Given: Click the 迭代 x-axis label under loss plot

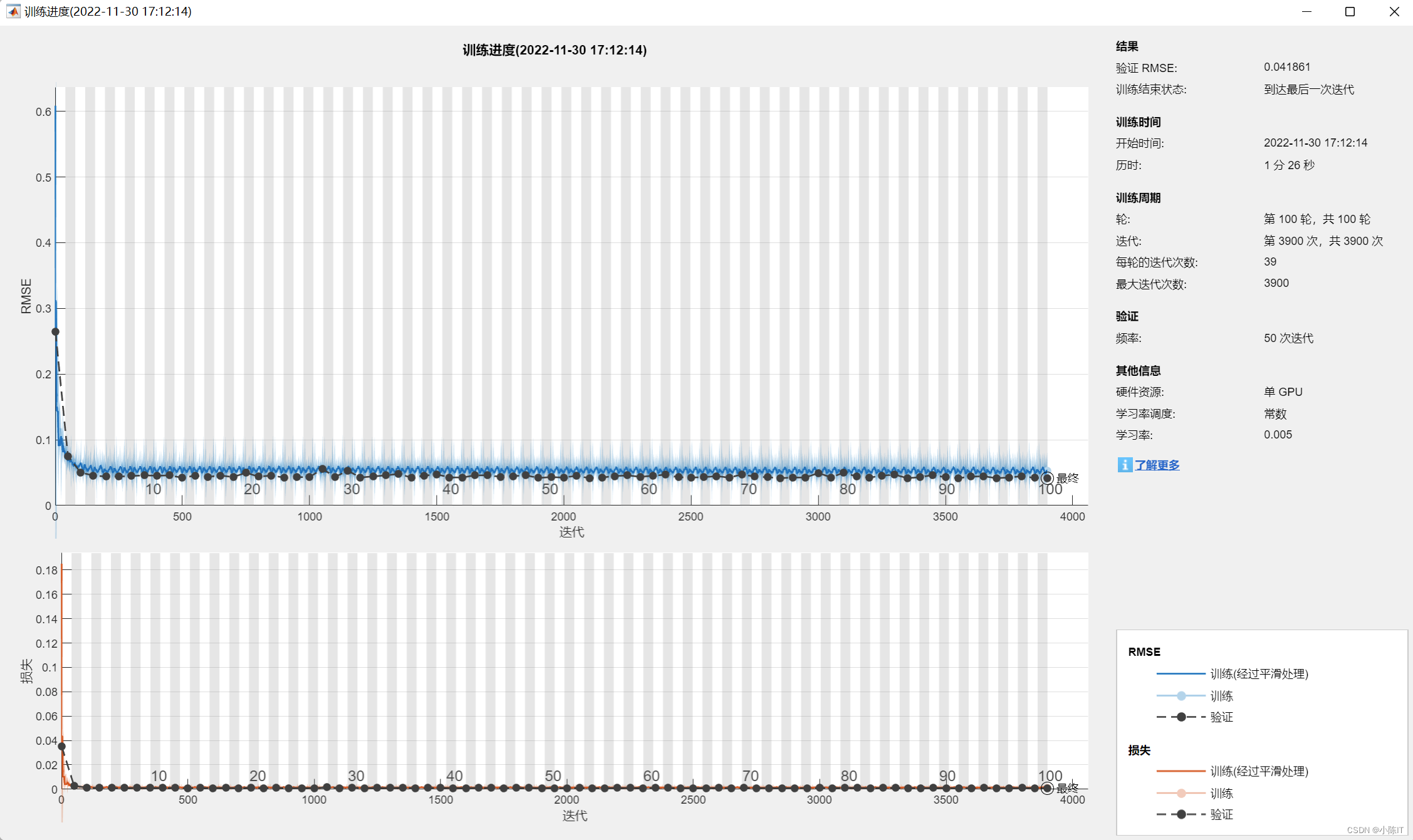Looking at the screenshot, I should pyautogui.click(x=575, y=816).
